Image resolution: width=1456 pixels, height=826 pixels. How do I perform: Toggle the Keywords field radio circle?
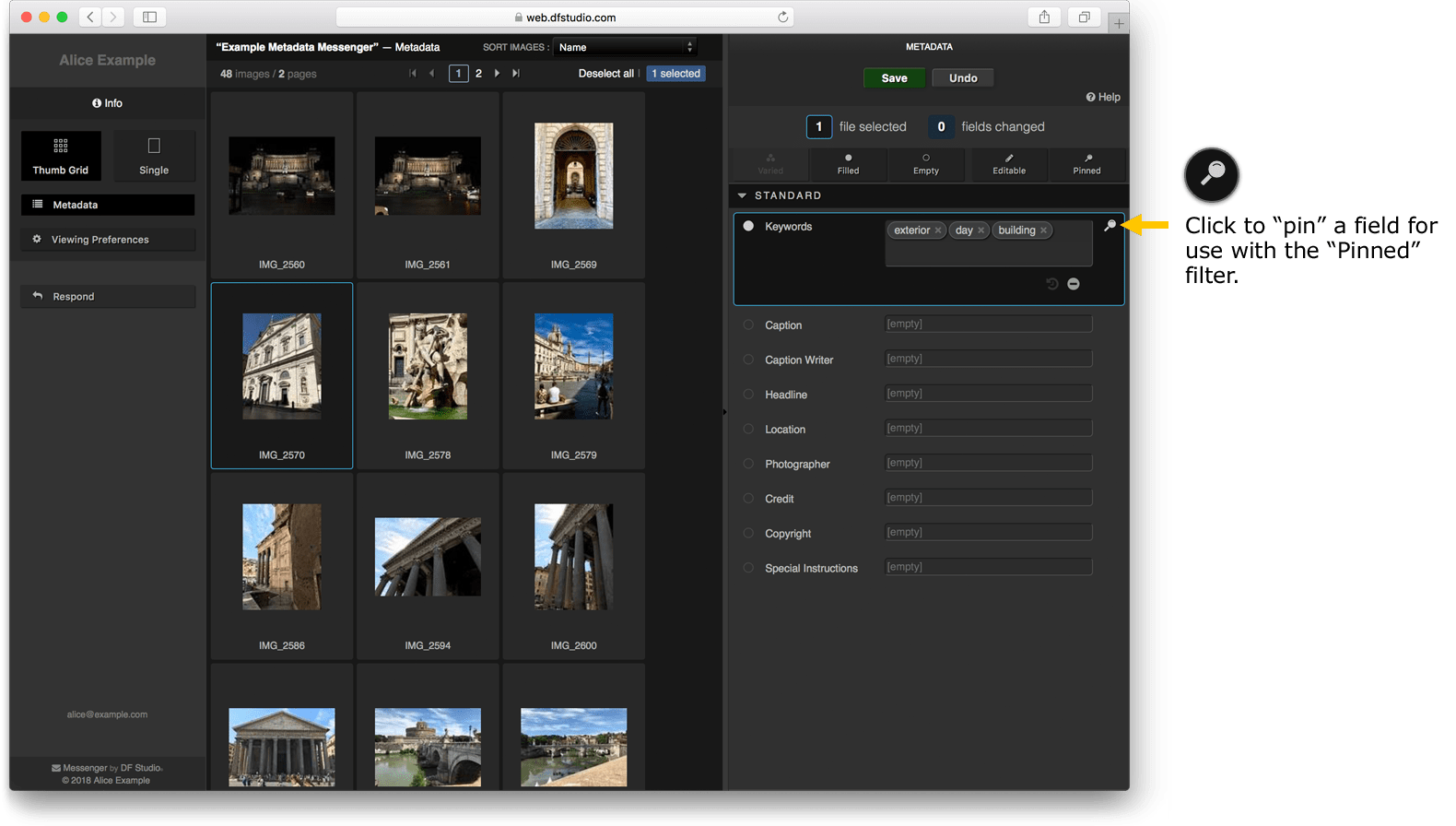click(748, 226)
